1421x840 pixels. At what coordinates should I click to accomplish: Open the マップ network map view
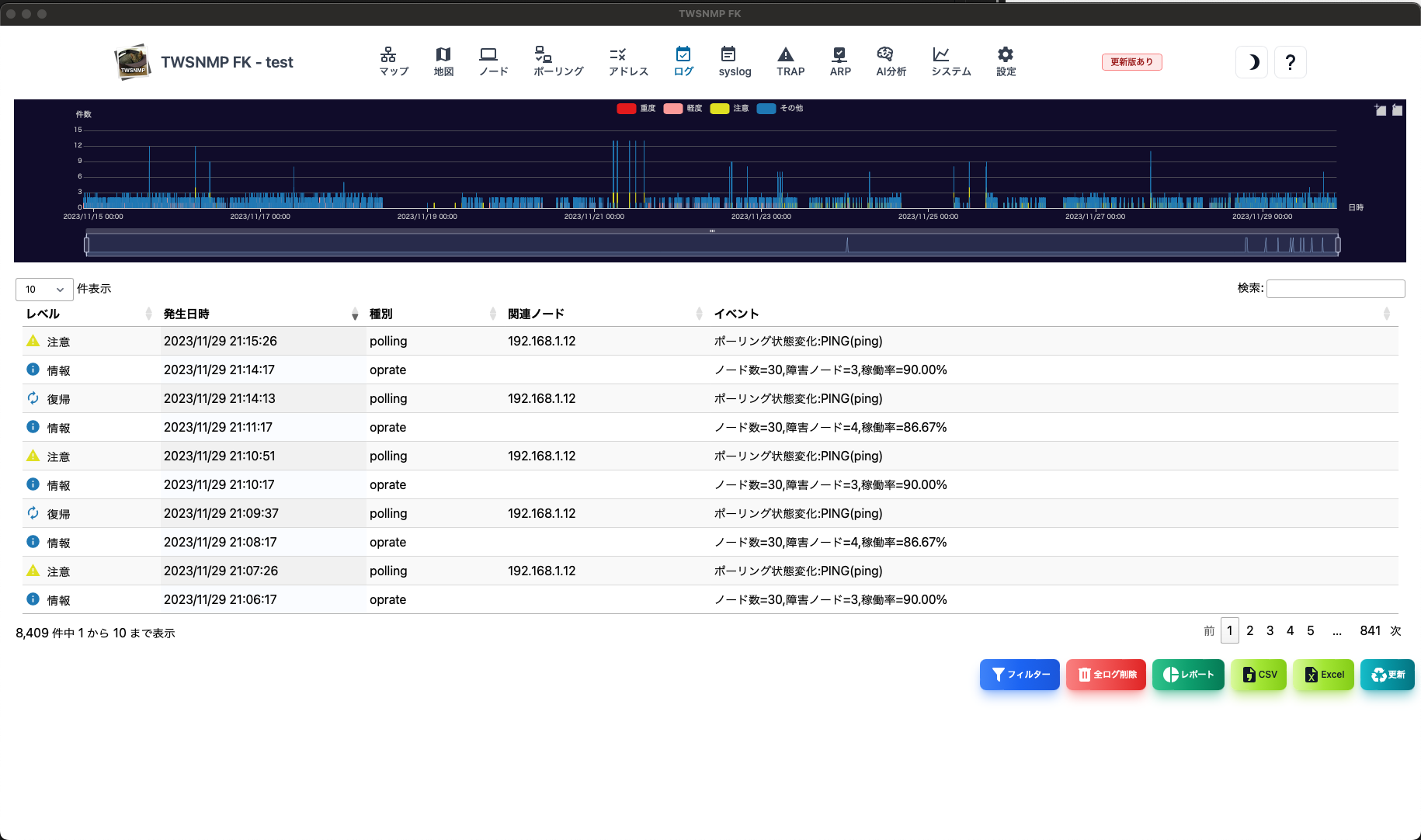pyautogui.click(x=393, y=61)
